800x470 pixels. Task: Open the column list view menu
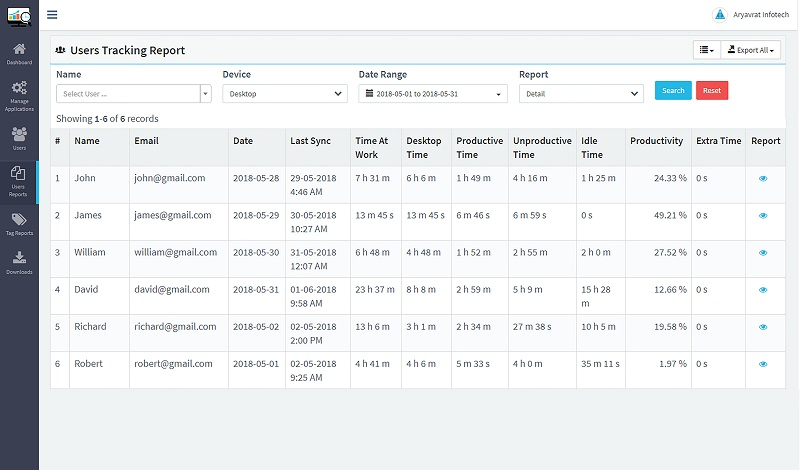pyautogui.click(x=706, y=50)
